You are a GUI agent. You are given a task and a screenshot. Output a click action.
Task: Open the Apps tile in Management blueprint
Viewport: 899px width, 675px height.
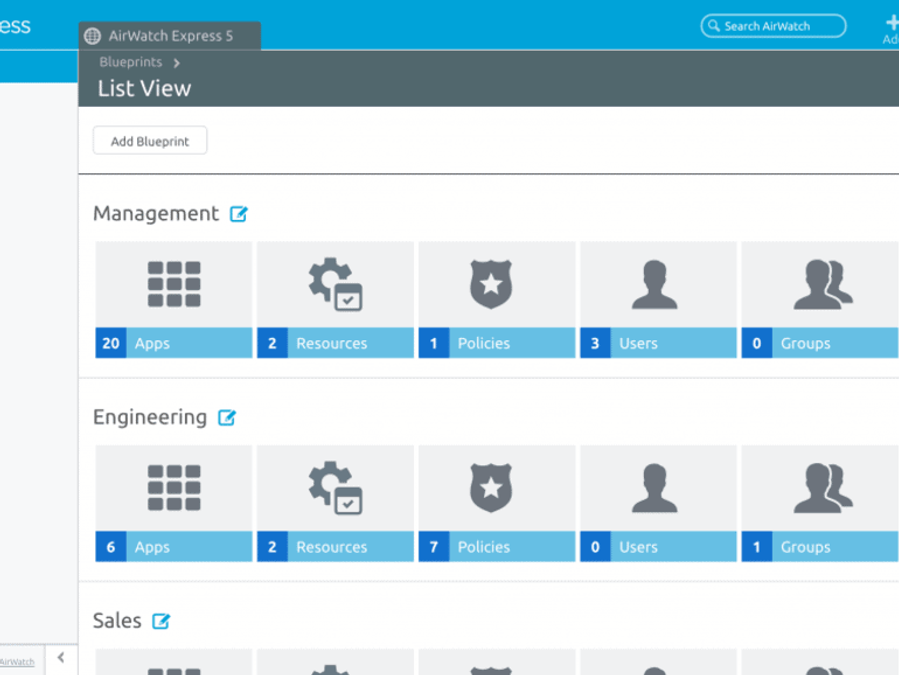172,285
